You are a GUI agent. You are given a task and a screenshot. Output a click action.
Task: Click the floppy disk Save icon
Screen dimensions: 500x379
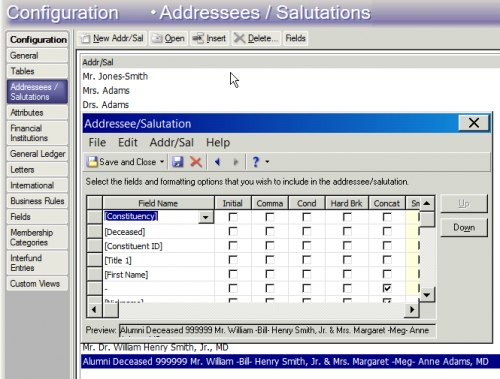point(178,162)
